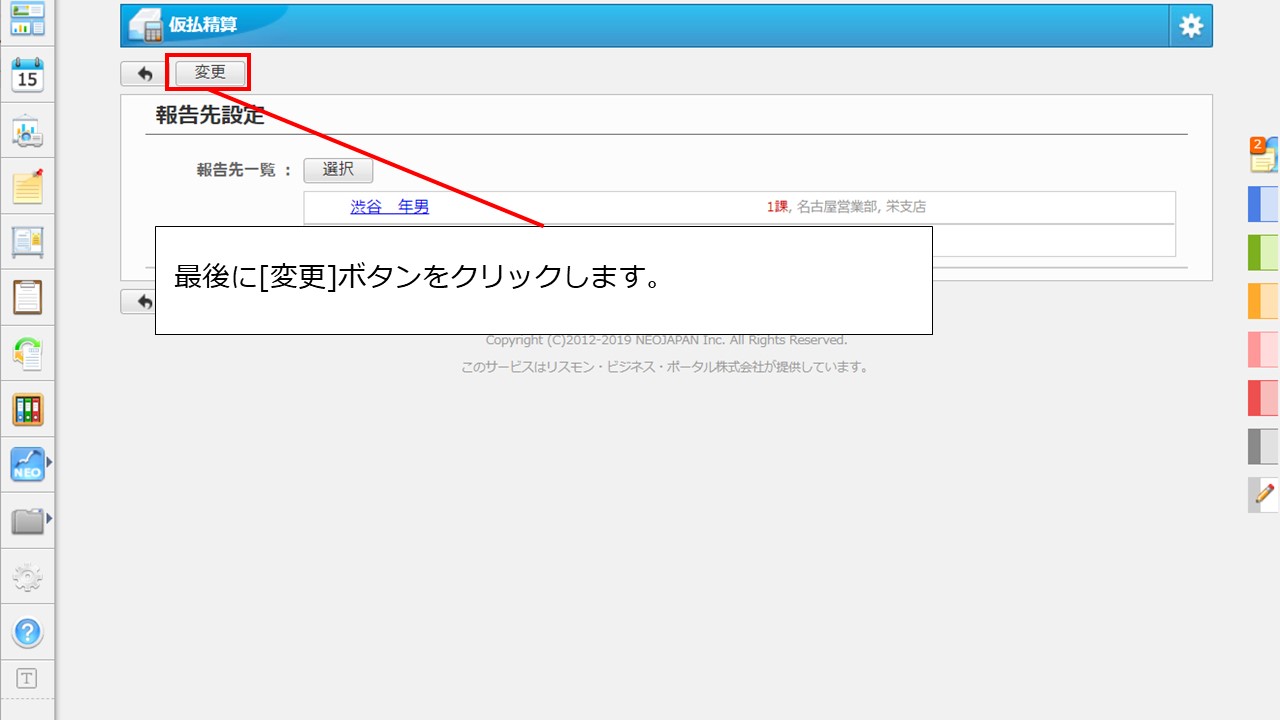1280x720 pixels.
Task: Expand the arrow beside the folder icon
Action: (49, 519)
